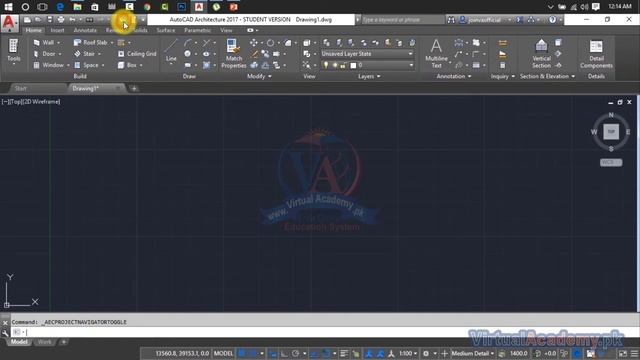This screenshot has width=640, height=360.
Task: Expand the Layers panel
Action: coord(369,76)
